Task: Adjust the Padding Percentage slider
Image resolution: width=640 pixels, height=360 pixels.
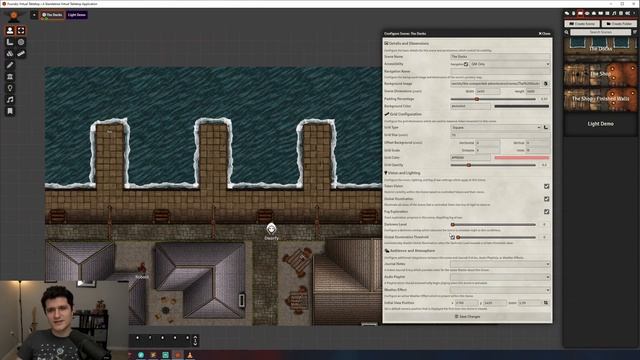Action: (x=493, y=99)
